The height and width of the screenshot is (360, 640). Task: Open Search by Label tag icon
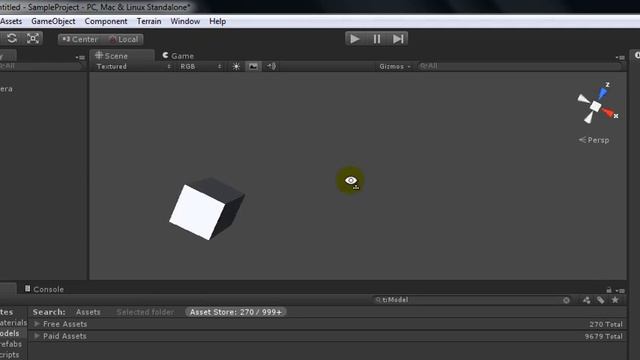coord(600,300)
